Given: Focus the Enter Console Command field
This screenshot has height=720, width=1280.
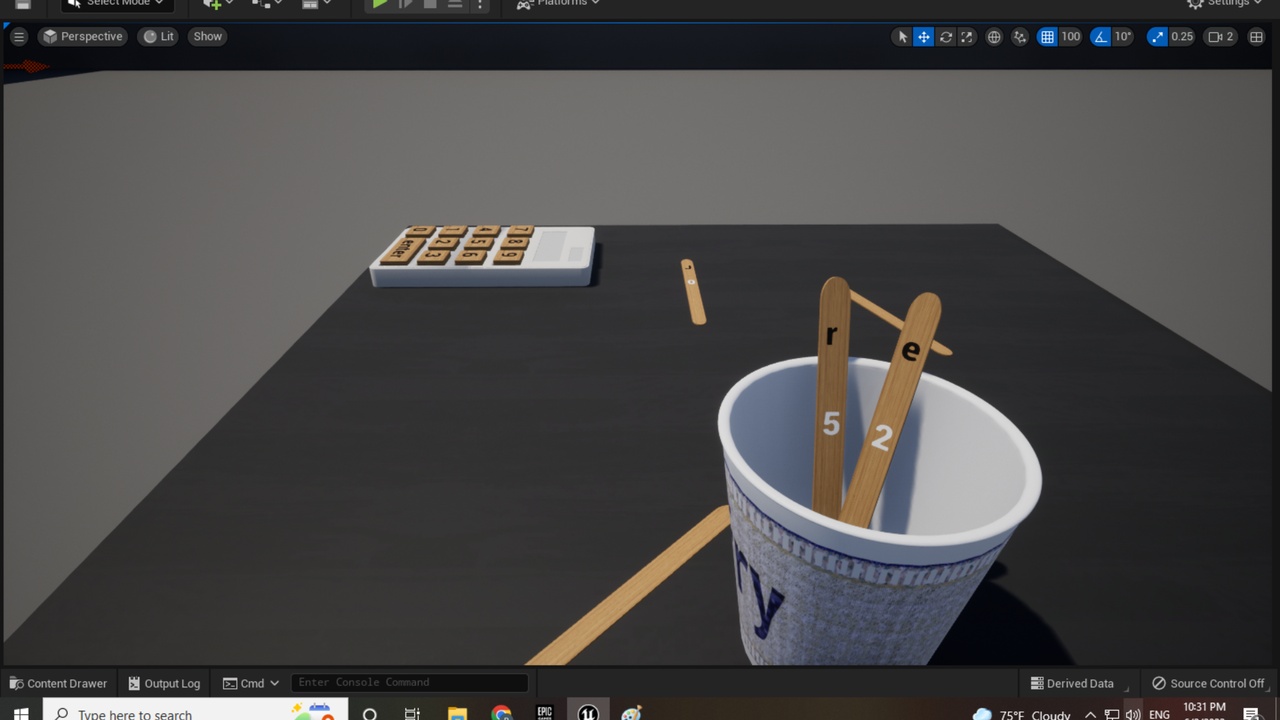Looking at the screenshot, I should (x=409, y=682).
